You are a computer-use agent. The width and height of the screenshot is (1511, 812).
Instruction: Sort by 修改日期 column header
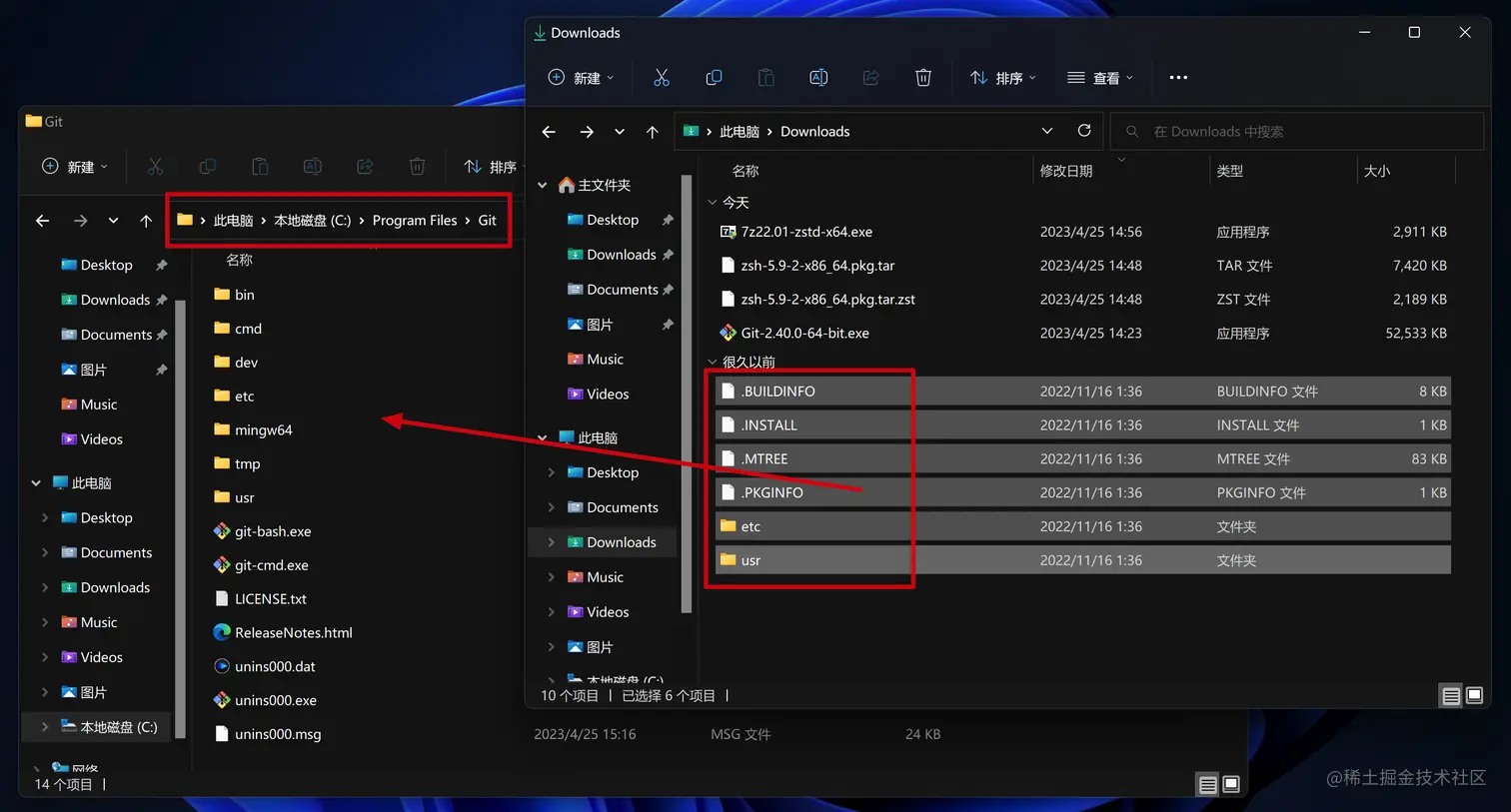tap(1066, 171)
